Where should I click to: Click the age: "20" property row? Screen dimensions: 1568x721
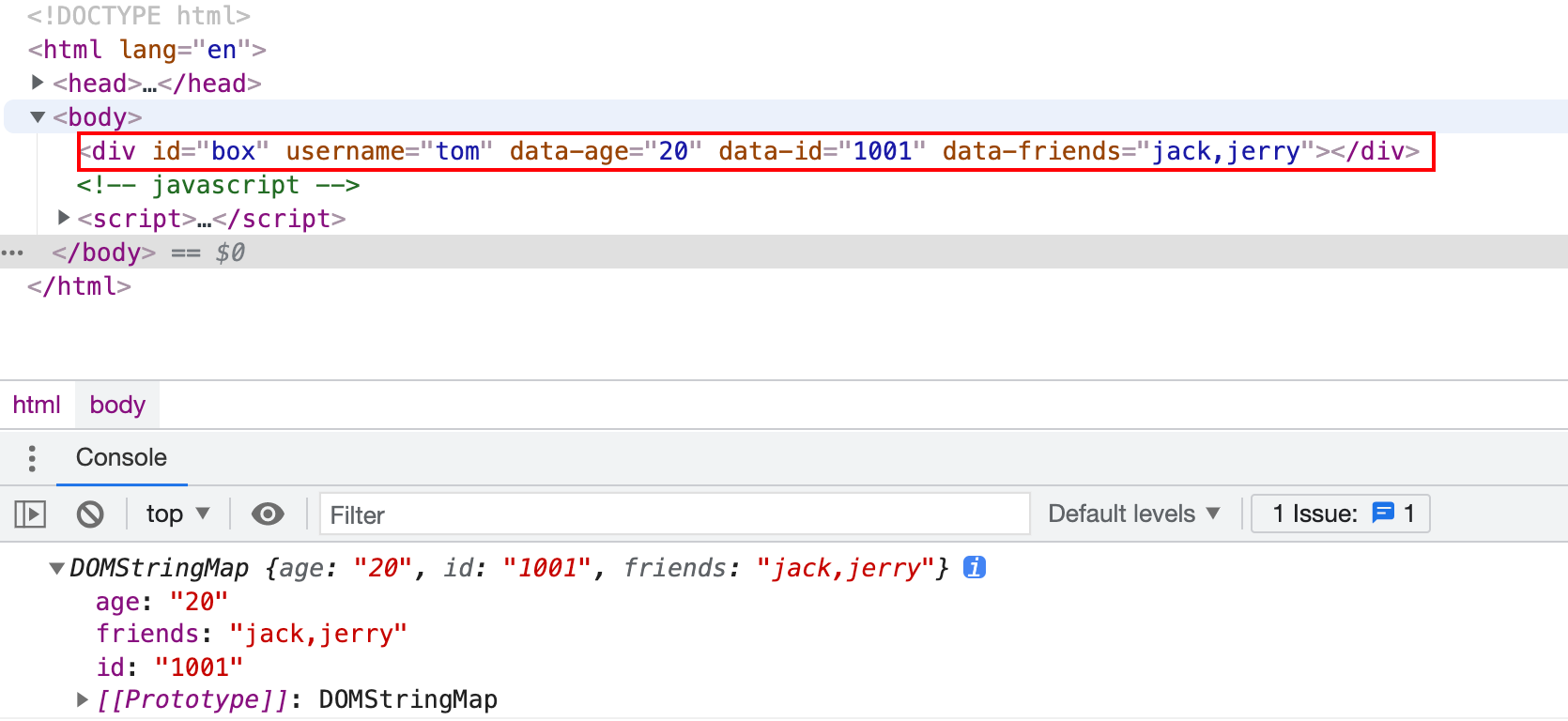click(161, 601)
